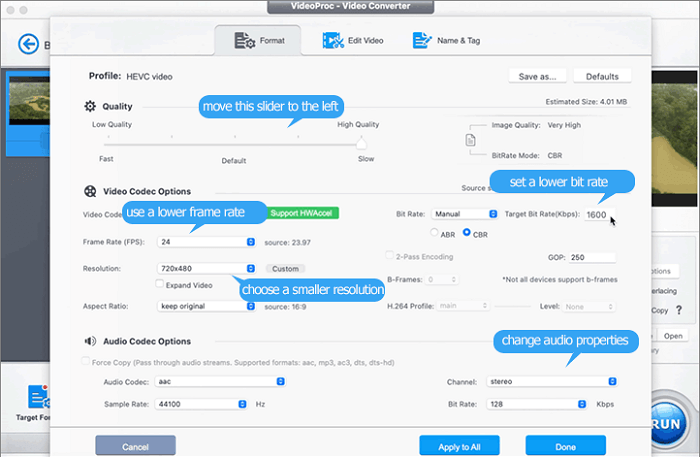
Task: Select the CBR radio button
Action: pyautogui.click(x=465, y=232)
